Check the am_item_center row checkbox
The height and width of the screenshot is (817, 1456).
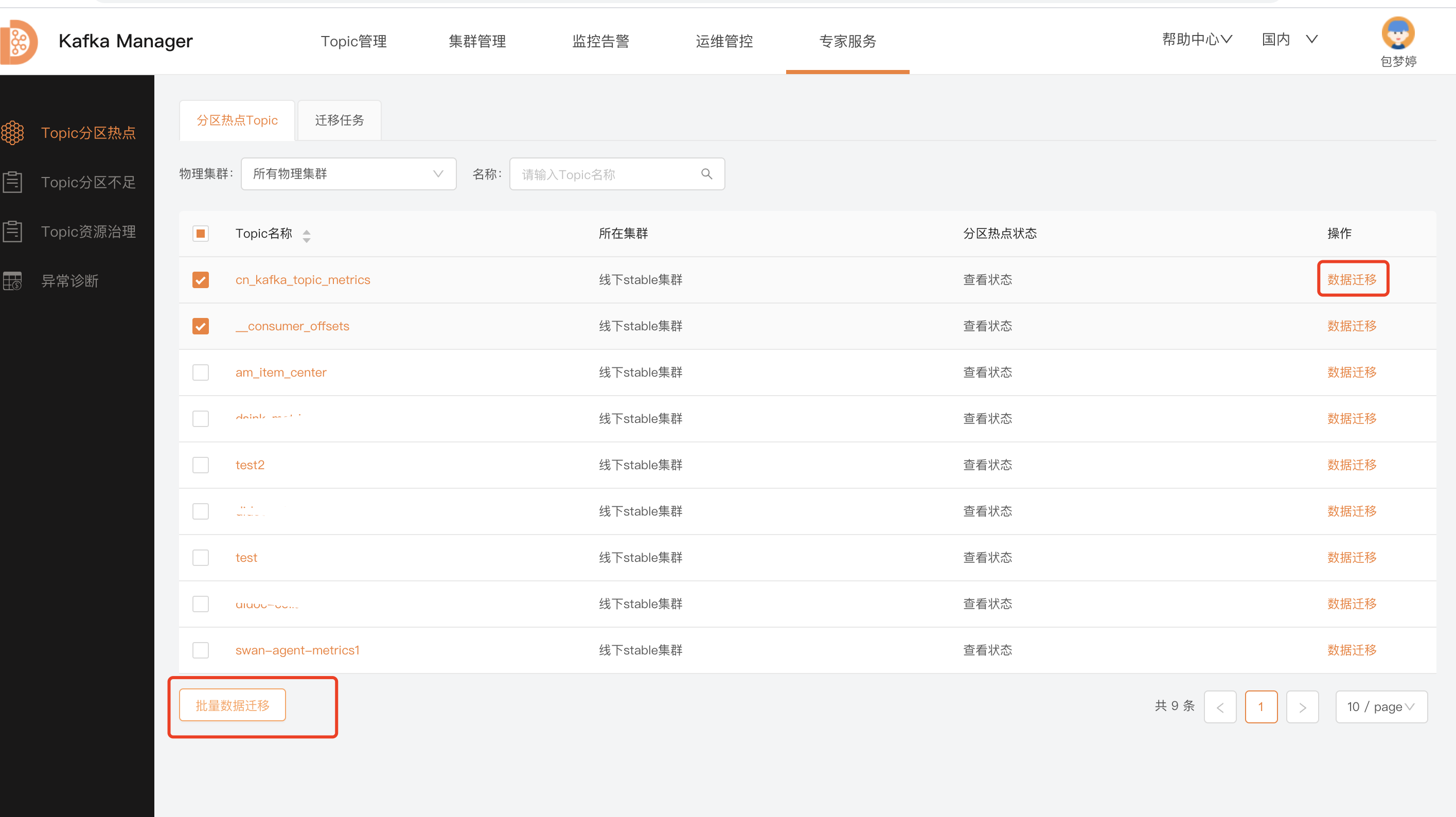tap(201, 372)
